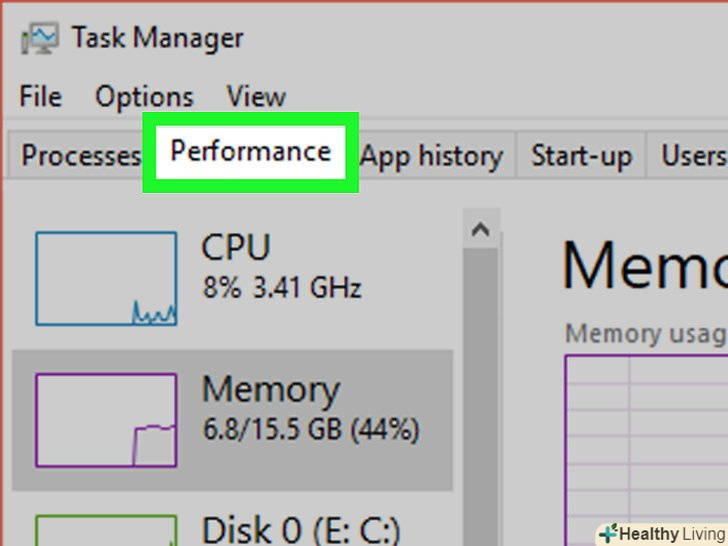Click the blue CPU mini graph
The height and width of the screenshot is (546, 728).
click(x=106, y=278)
